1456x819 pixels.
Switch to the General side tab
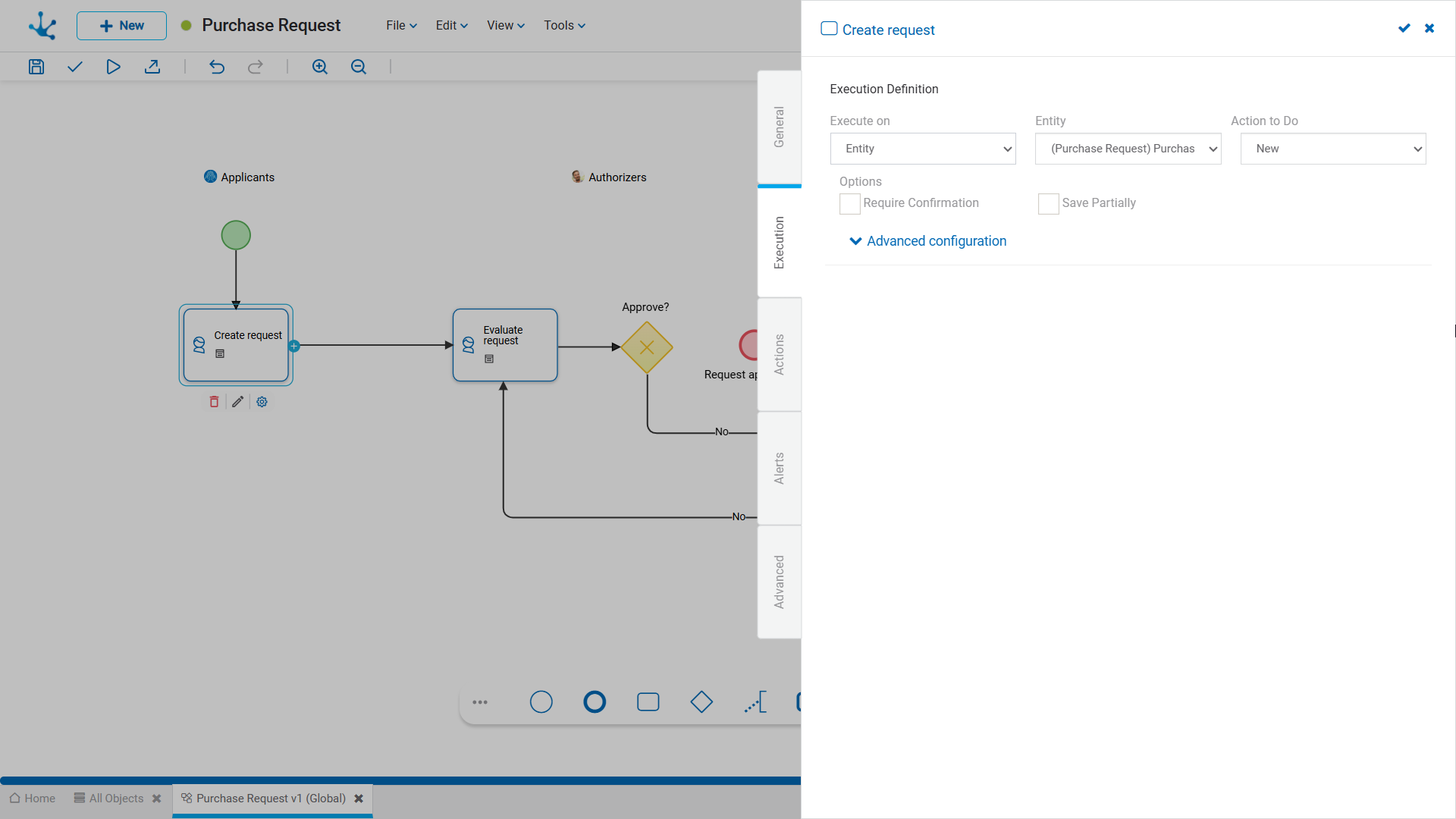780,127
